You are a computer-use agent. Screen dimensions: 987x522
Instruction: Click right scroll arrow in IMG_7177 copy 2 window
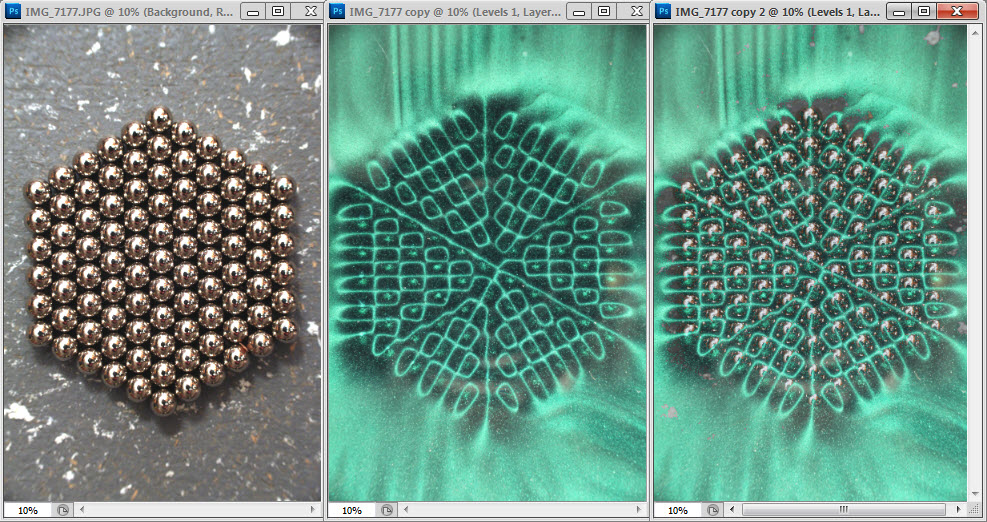(x=959, y=509)
